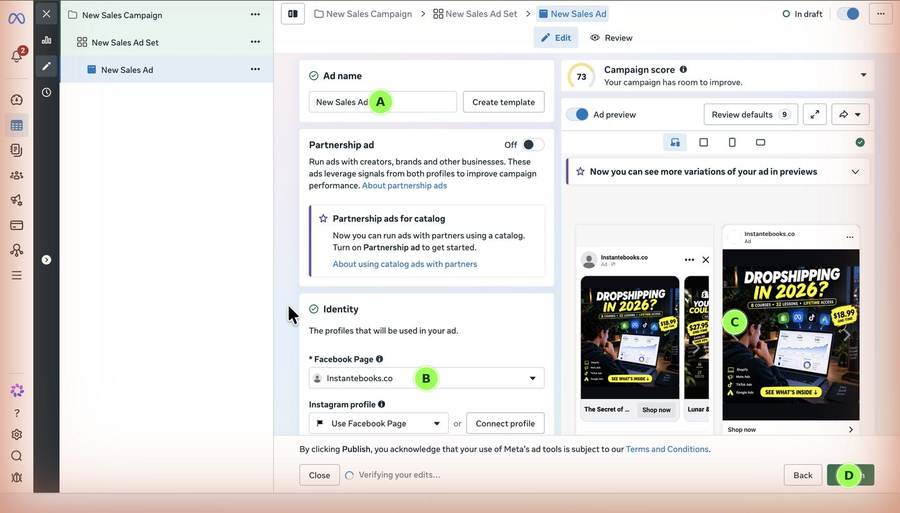Switch to the Edit tab
900x513 pixels.
[x=556, y=38]
